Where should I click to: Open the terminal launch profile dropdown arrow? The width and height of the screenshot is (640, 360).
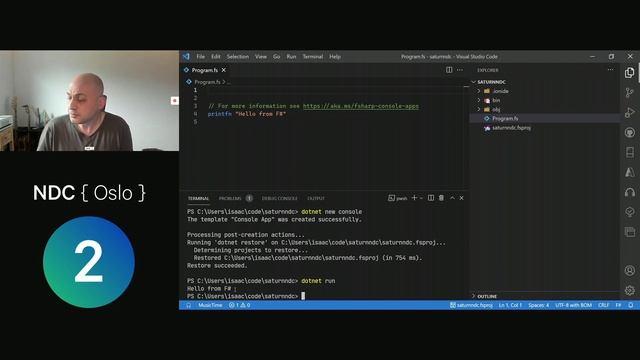(x=421, y=198)
